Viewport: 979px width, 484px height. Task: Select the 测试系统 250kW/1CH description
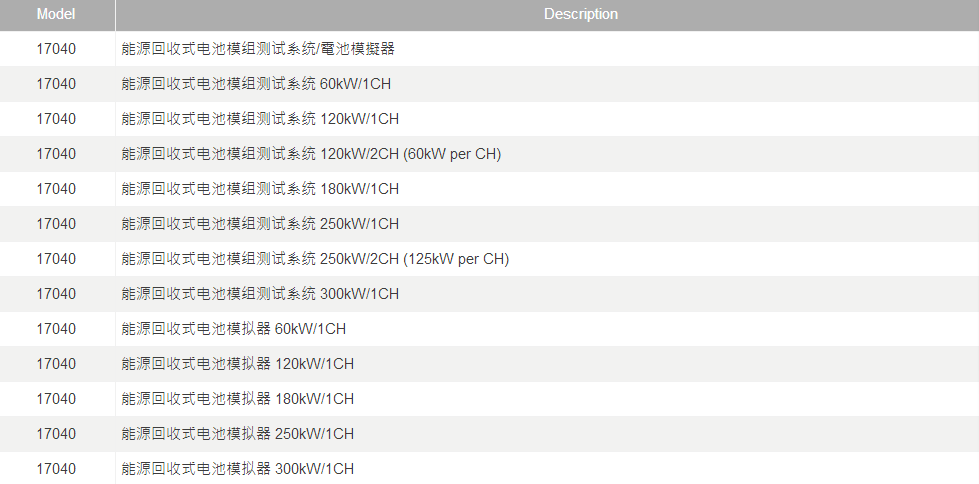pos(260,223)
